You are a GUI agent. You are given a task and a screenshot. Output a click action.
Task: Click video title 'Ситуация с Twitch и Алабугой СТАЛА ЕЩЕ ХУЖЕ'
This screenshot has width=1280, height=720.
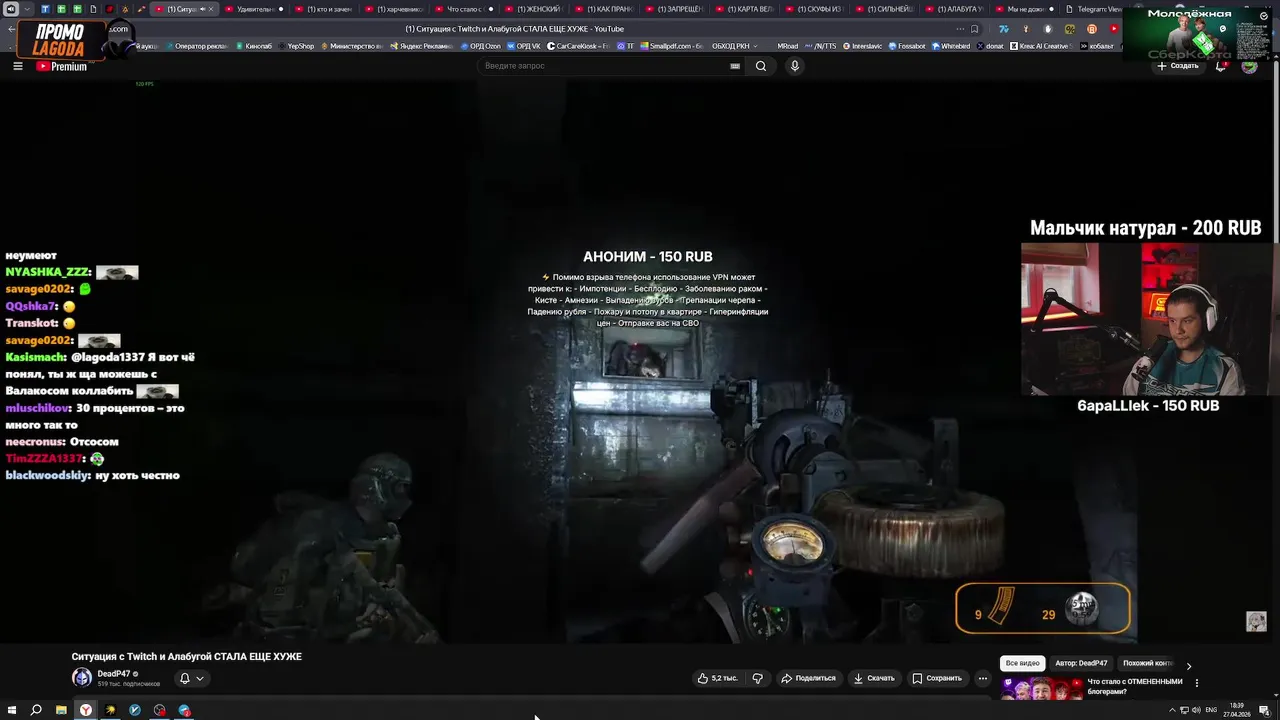(x=186, y=657)
